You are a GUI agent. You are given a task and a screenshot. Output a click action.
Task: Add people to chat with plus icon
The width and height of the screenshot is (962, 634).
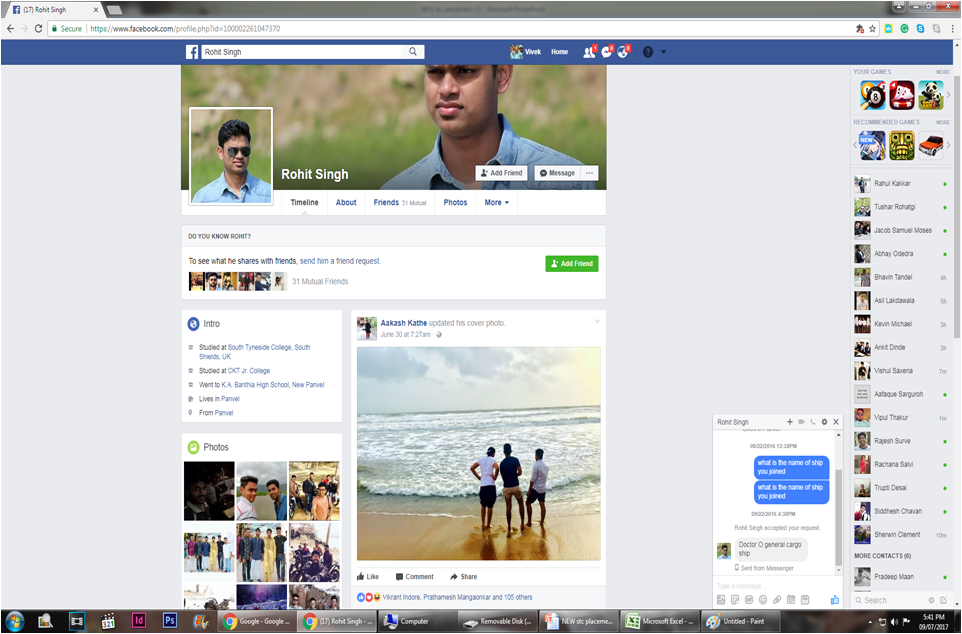(790, 422)
